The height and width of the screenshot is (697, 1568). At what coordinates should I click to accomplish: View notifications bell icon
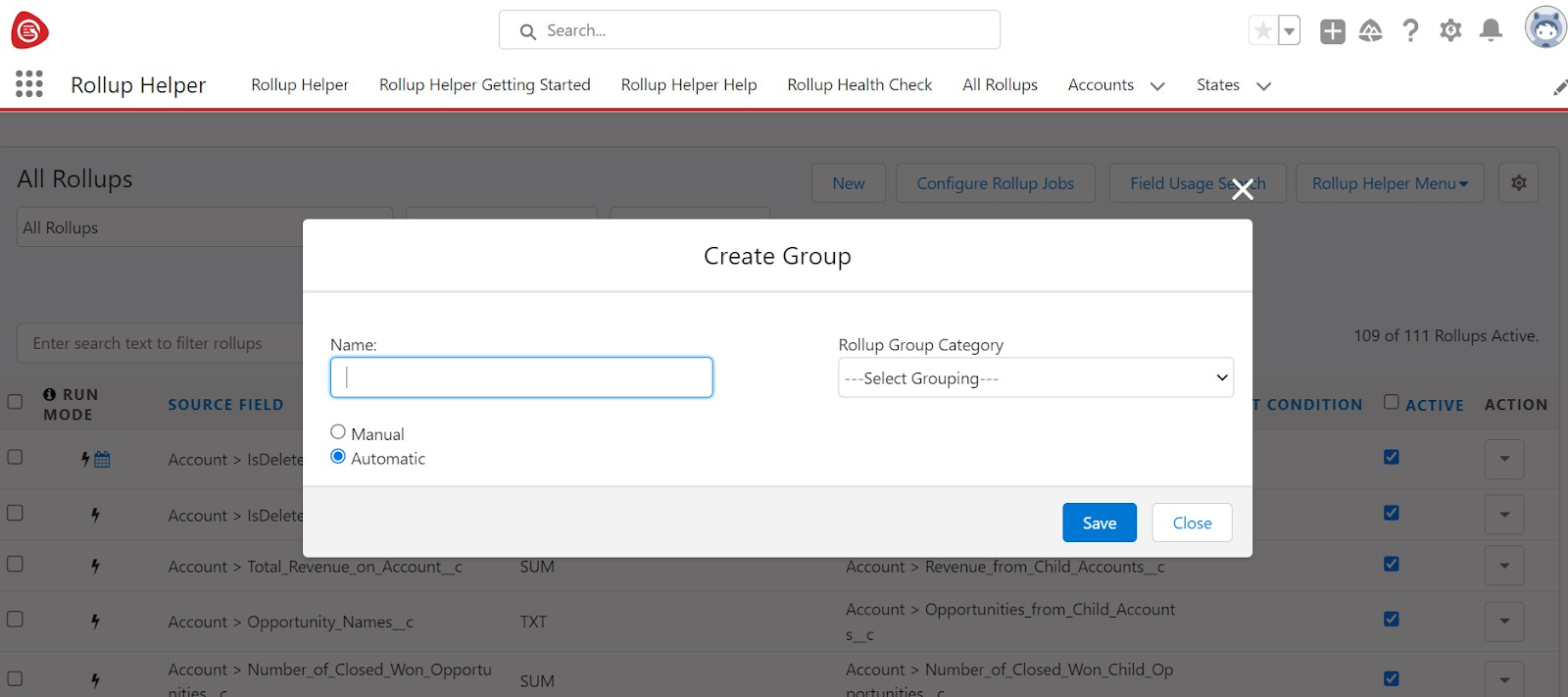[1491, 31]
